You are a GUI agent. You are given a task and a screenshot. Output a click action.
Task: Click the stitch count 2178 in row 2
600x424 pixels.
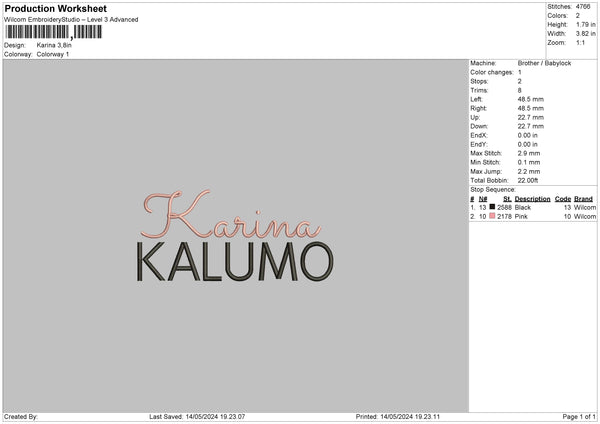[504, 217]
